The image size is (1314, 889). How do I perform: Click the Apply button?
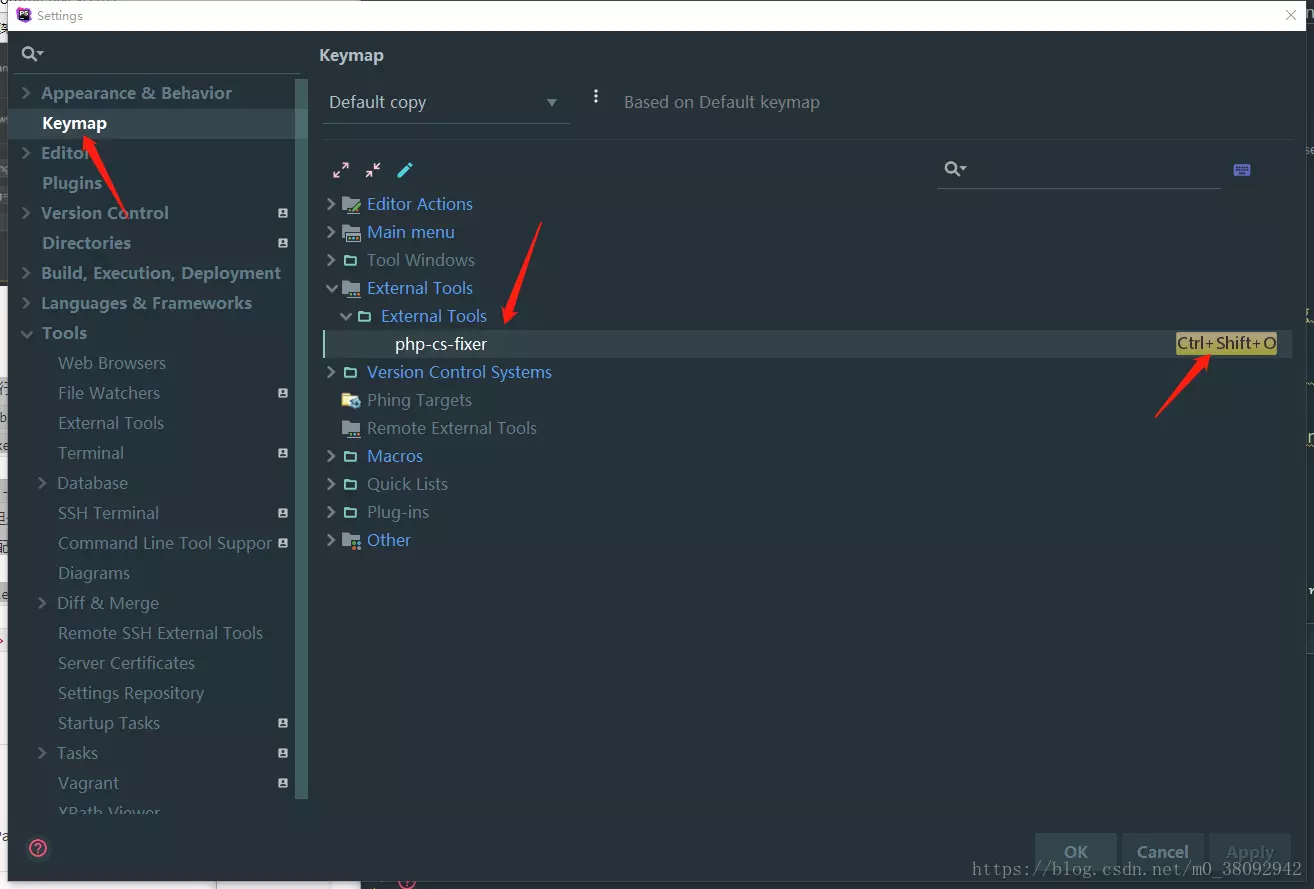point(1250,852)
